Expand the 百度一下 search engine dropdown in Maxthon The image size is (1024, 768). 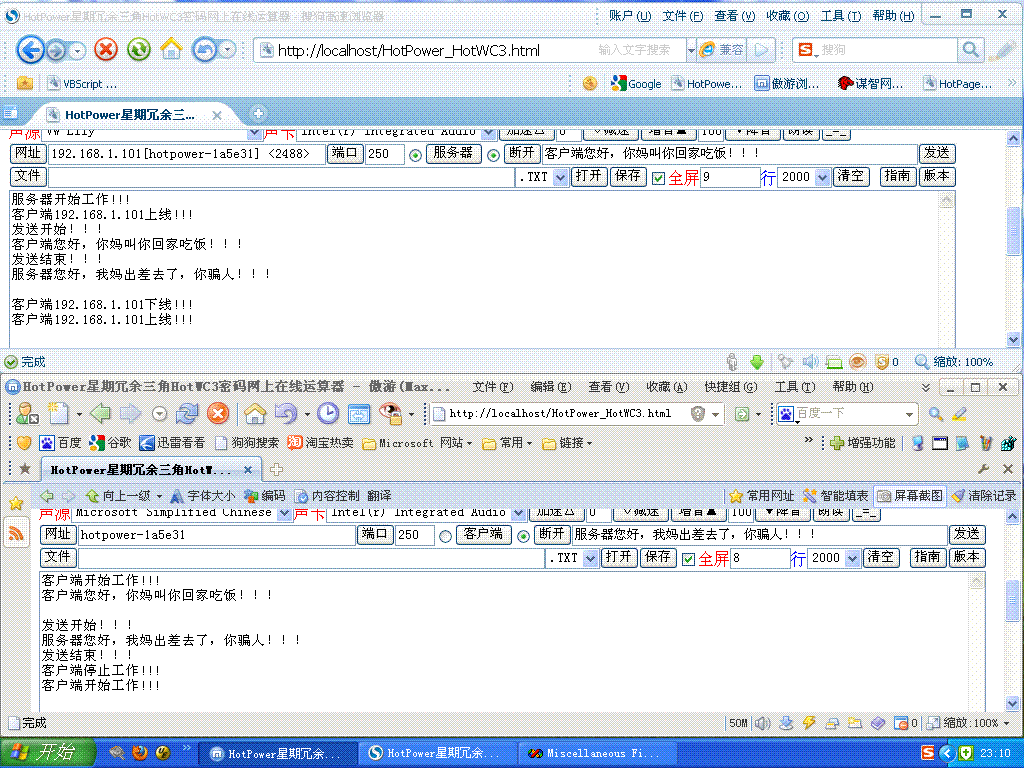[x=909, y=414]
